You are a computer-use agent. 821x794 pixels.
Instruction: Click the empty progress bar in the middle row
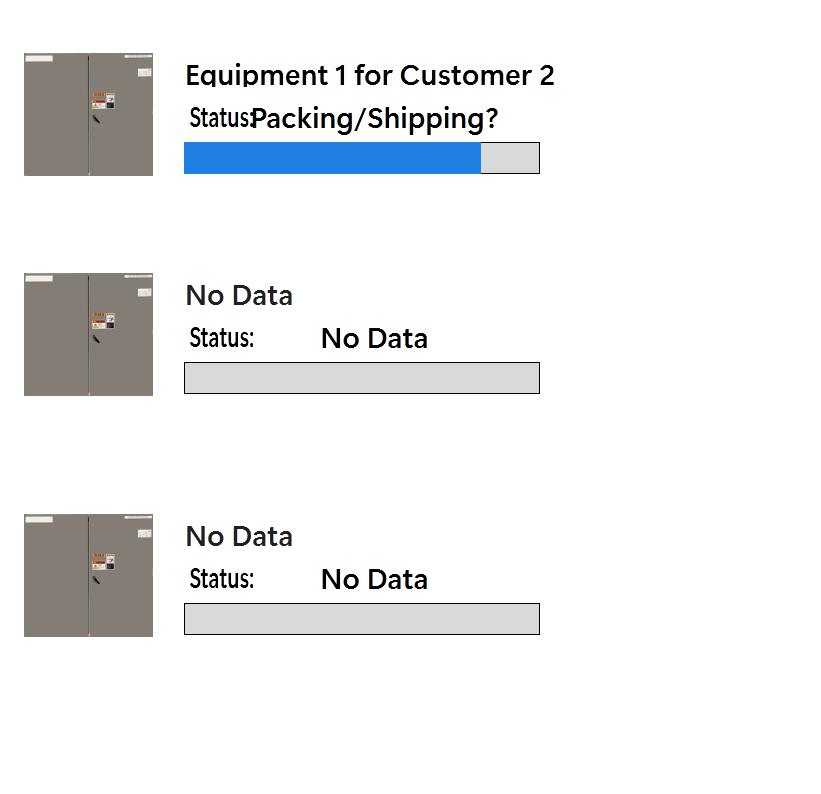tap(361, 378)
